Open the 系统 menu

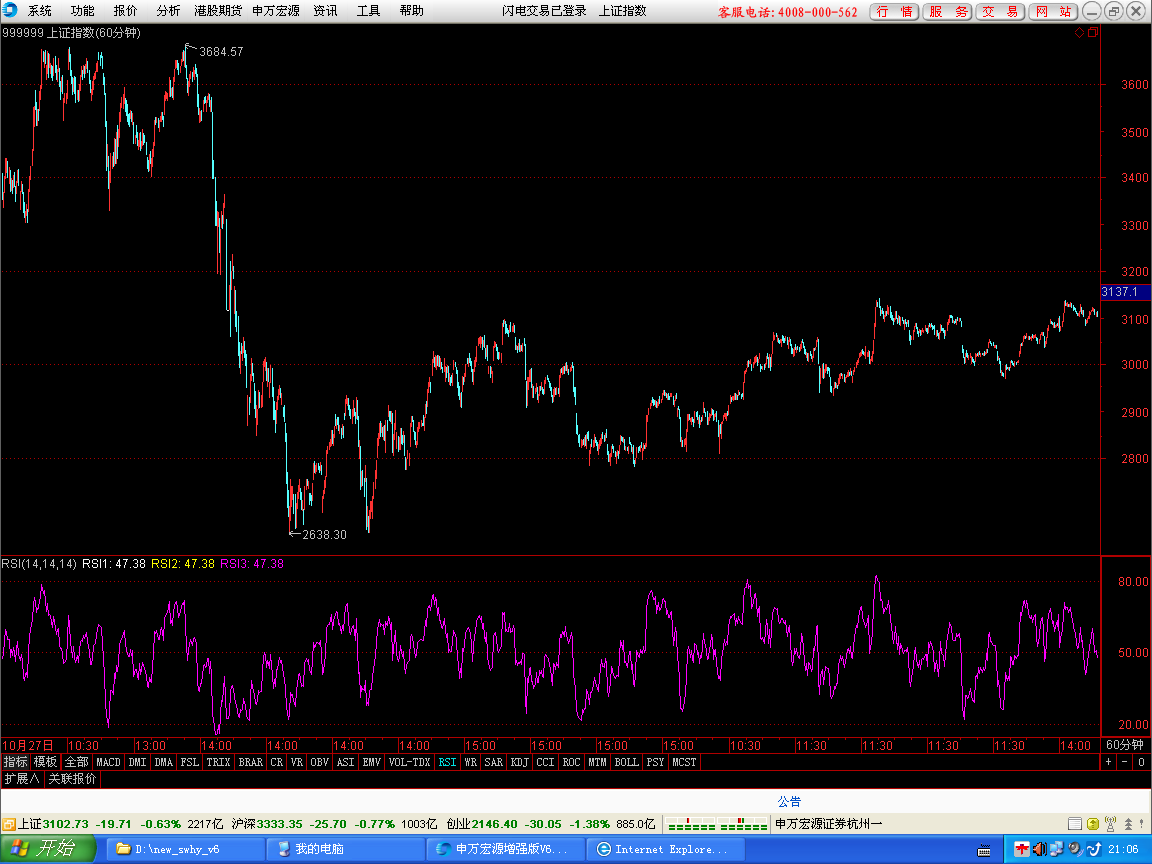pos(40,11)
